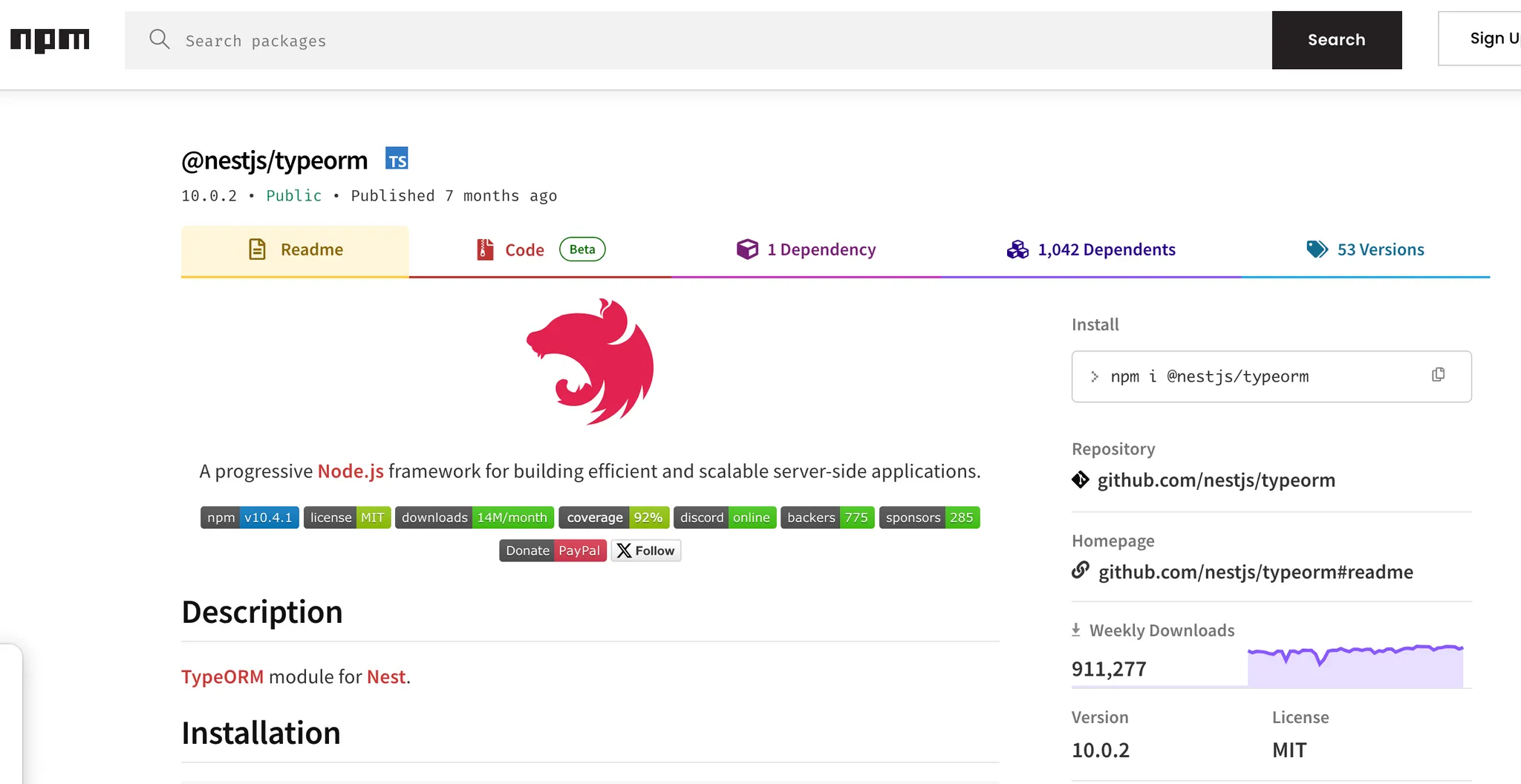Viewport: 1521px width, 784px height.
Task: Open the github.com/nestjs/typeorm repository link
Action: point(1217,480)
